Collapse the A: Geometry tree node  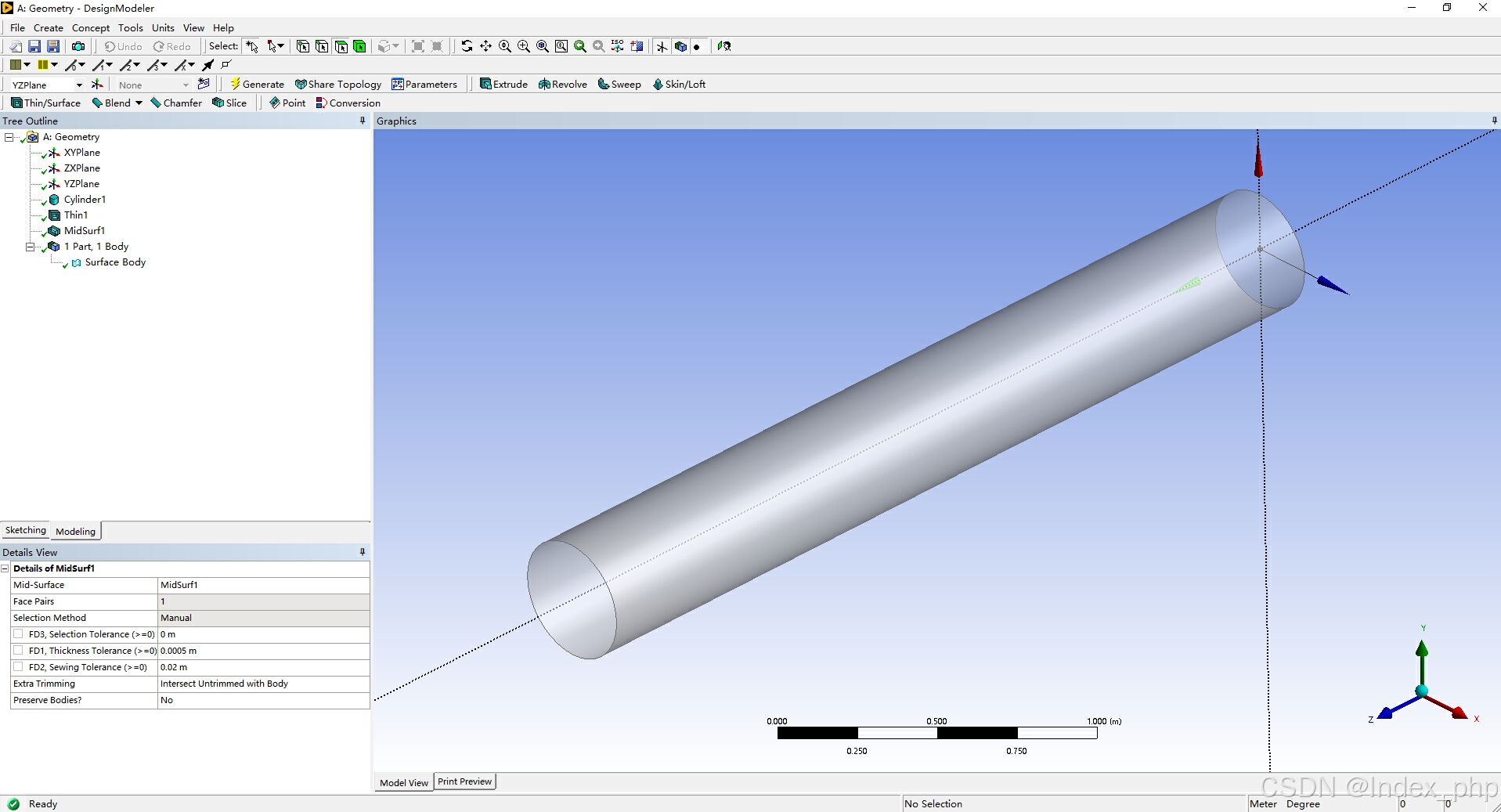9,137
